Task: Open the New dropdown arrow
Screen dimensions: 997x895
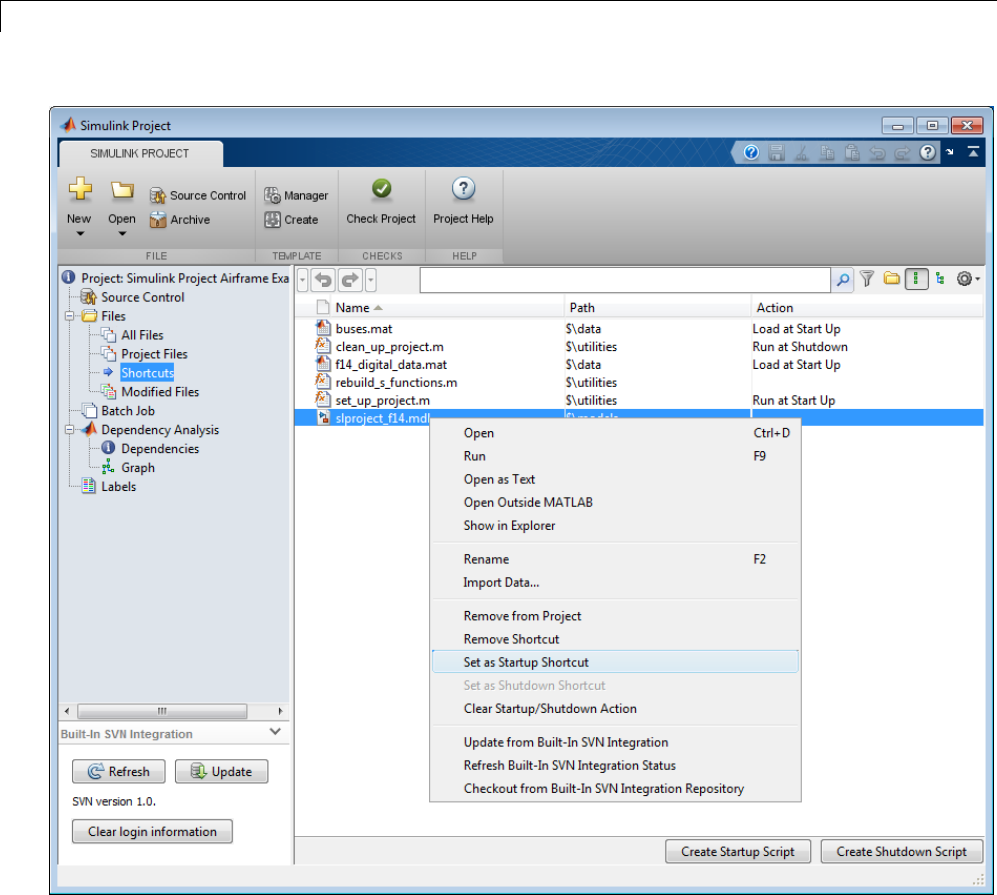Action: coord(80,234)
